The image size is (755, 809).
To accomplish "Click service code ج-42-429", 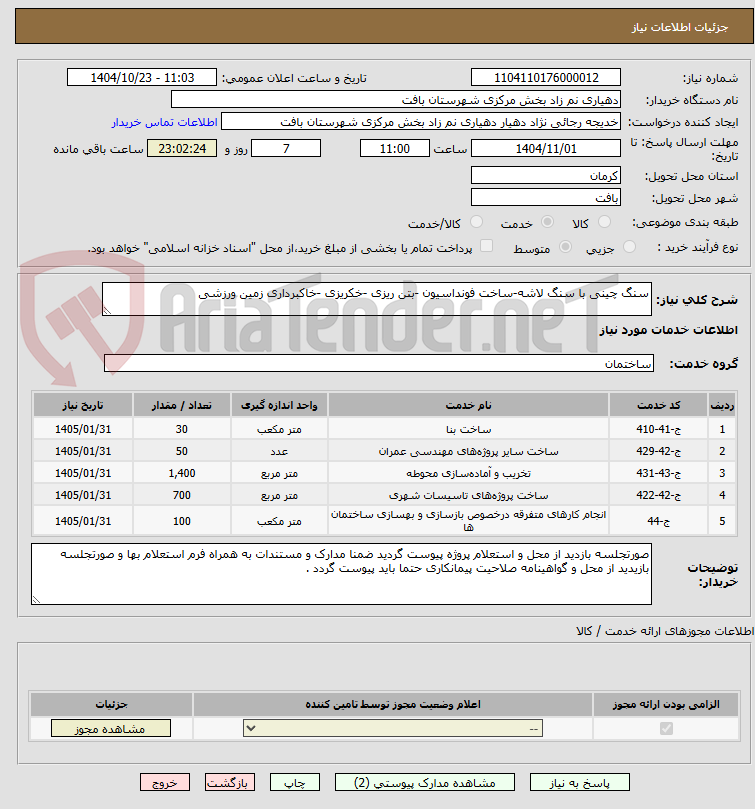I will click(658, 451).
